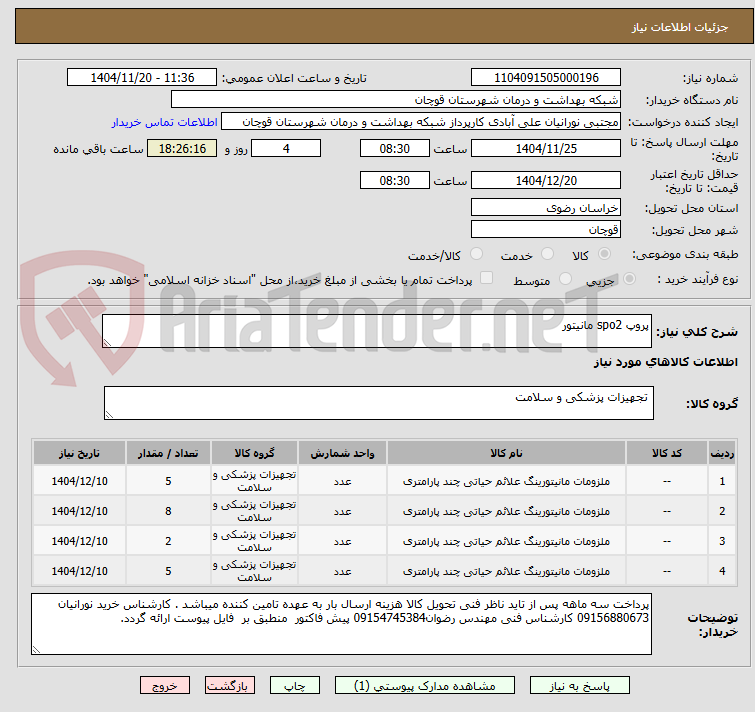The width and height of the screenshot is (755, 712).
Task: Click the item name in row 3
Action: pyautogui.click(x=506, y=541)
